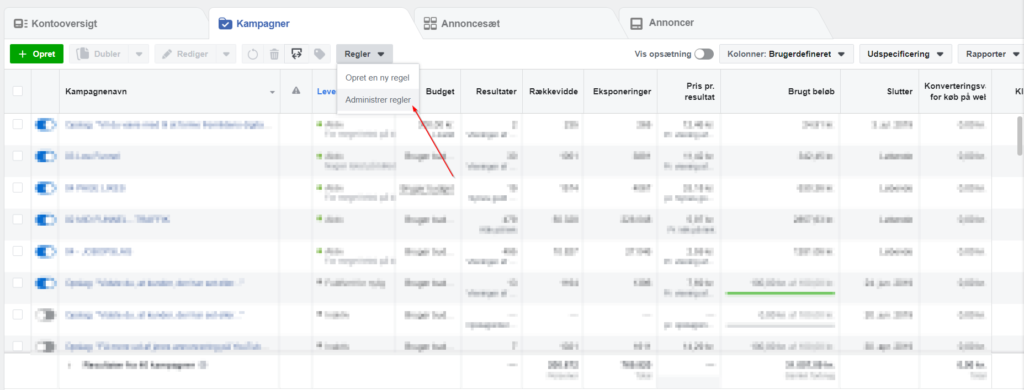The height and width of the screenshot is (390, 1024).
Task: Open the Udspecificering dropdown
Action: click(x=905, y=54)
